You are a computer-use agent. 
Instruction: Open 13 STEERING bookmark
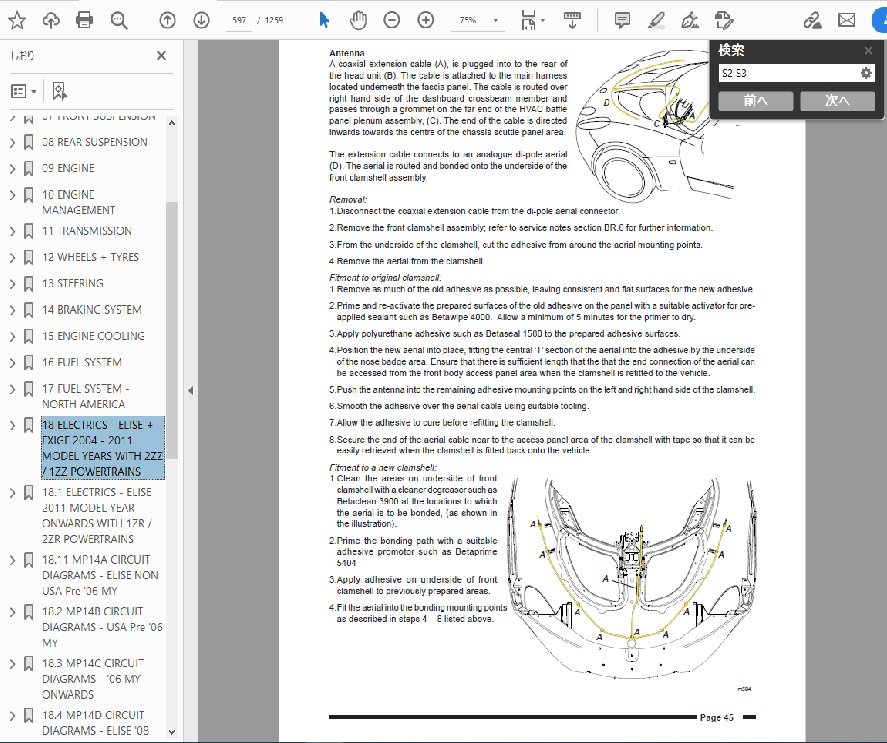(72, 284)
